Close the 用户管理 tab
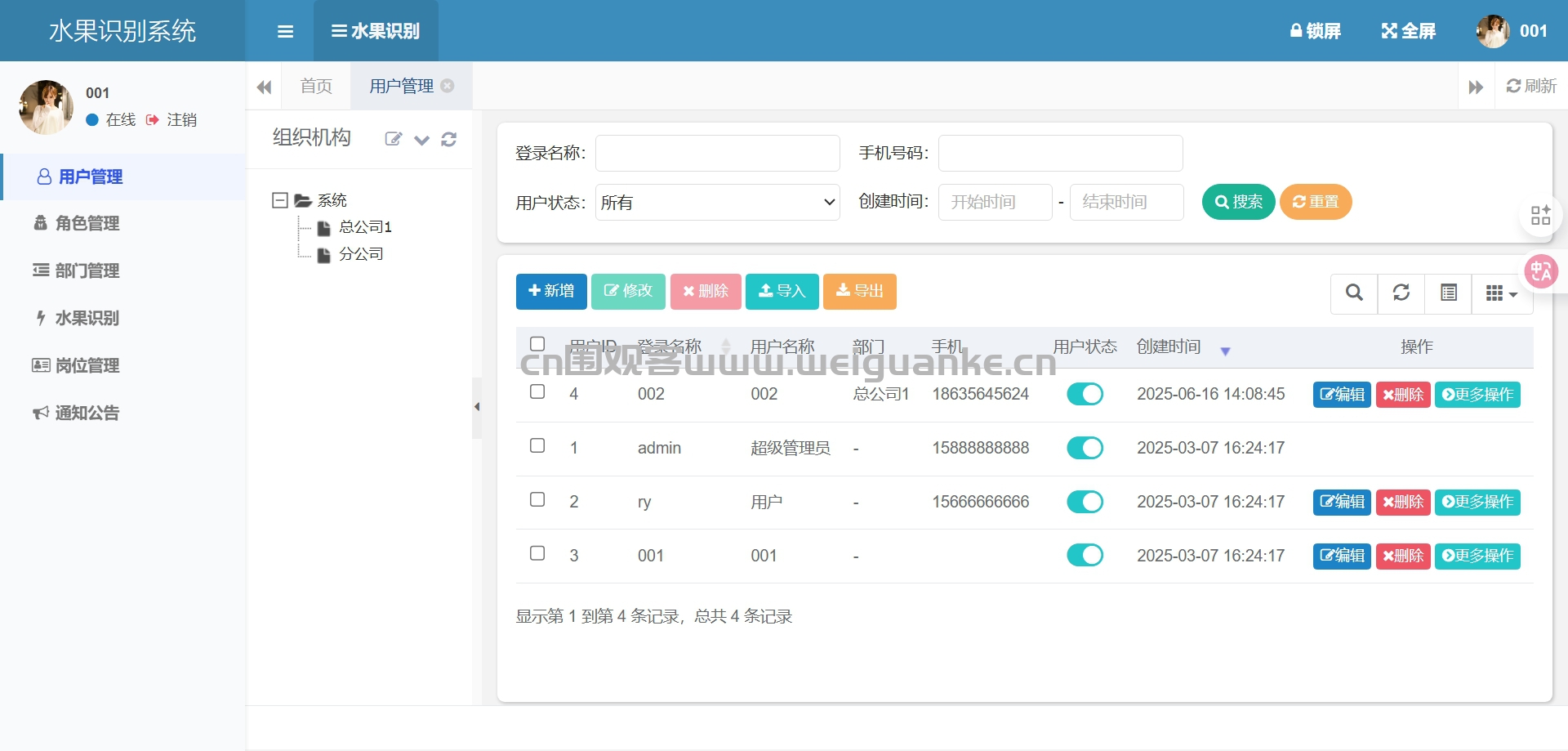 tap(448, 85)
